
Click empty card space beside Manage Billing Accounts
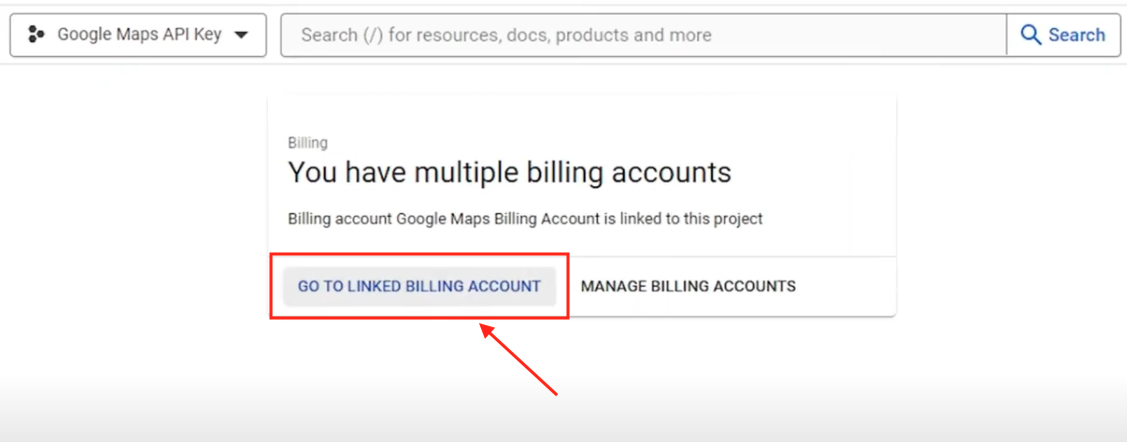tap(850, 286)
